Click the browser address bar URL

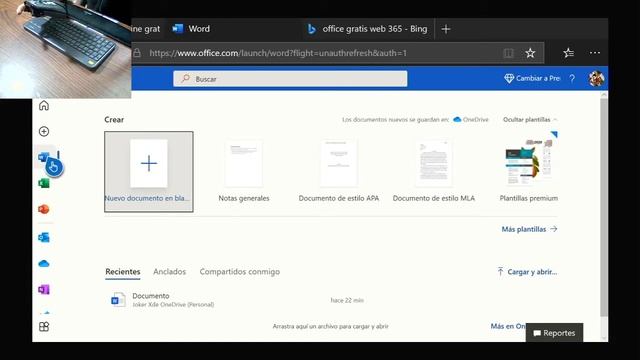[x=278, y=53]
